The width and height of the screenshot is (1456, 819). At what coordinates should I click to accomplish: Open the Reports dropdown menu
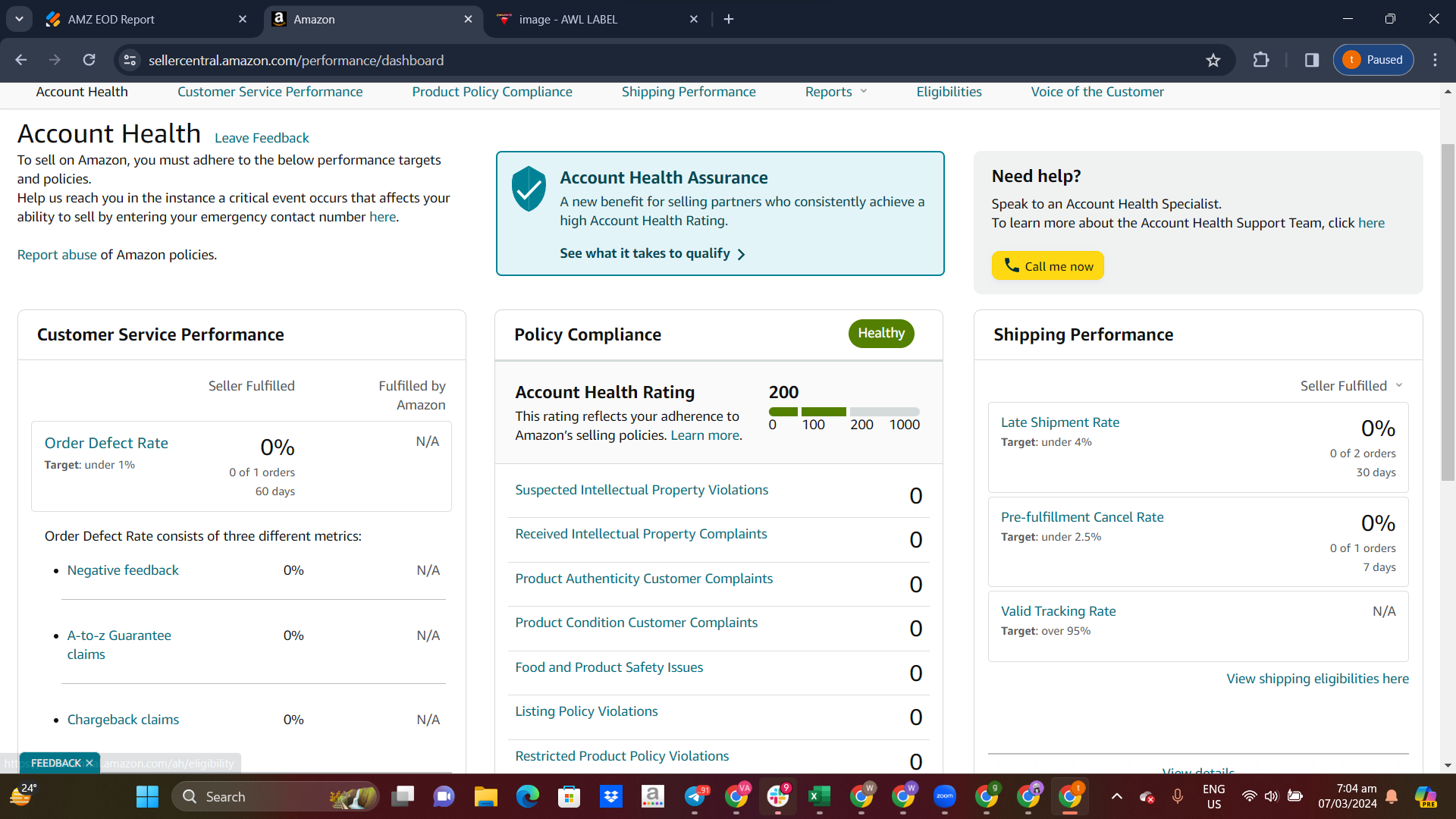click(836, 92)
